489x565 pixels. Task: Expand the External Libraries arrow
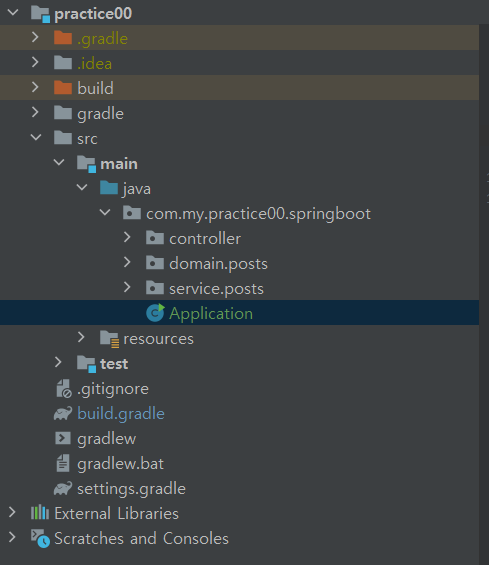[12, 512]
